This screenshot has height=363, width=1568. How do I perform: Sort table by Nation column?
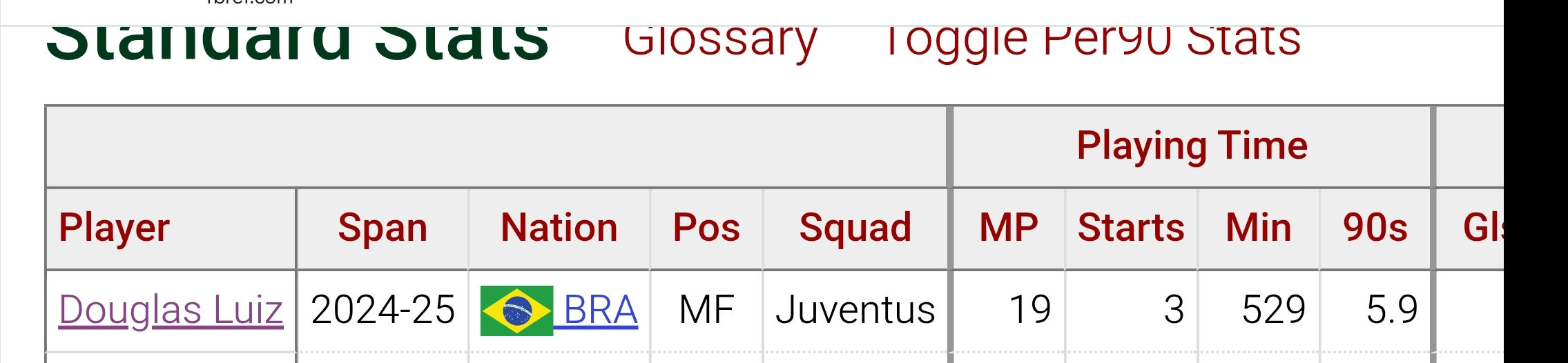pos(559,228)
